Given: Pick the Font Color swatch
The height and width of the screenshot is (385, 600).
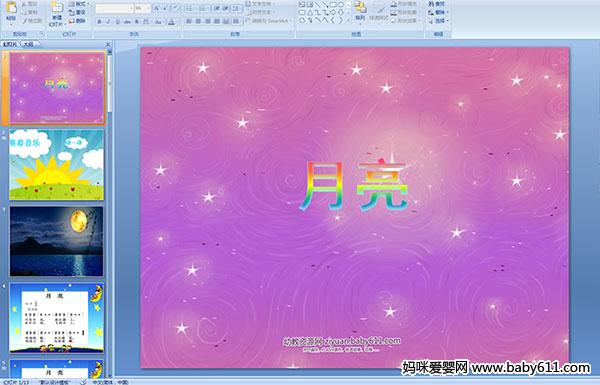Looking at the screenshot, I should pyautogui.click(x=171, y=22).
